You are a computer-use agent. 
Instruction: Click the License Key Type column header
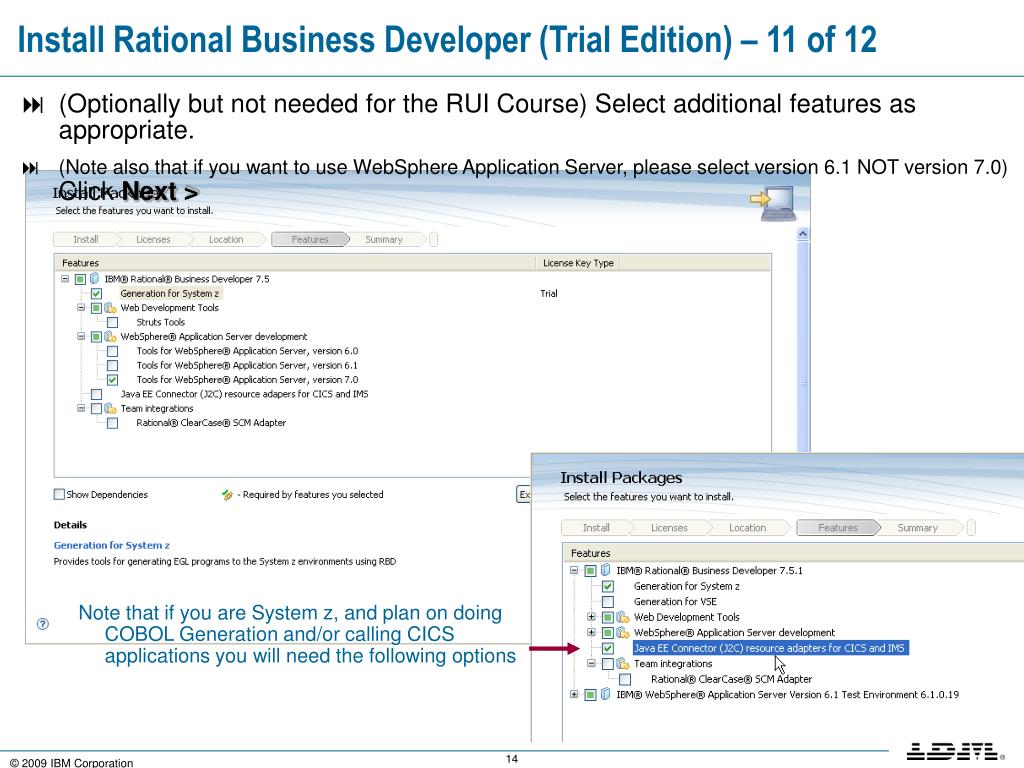point(578,263)
